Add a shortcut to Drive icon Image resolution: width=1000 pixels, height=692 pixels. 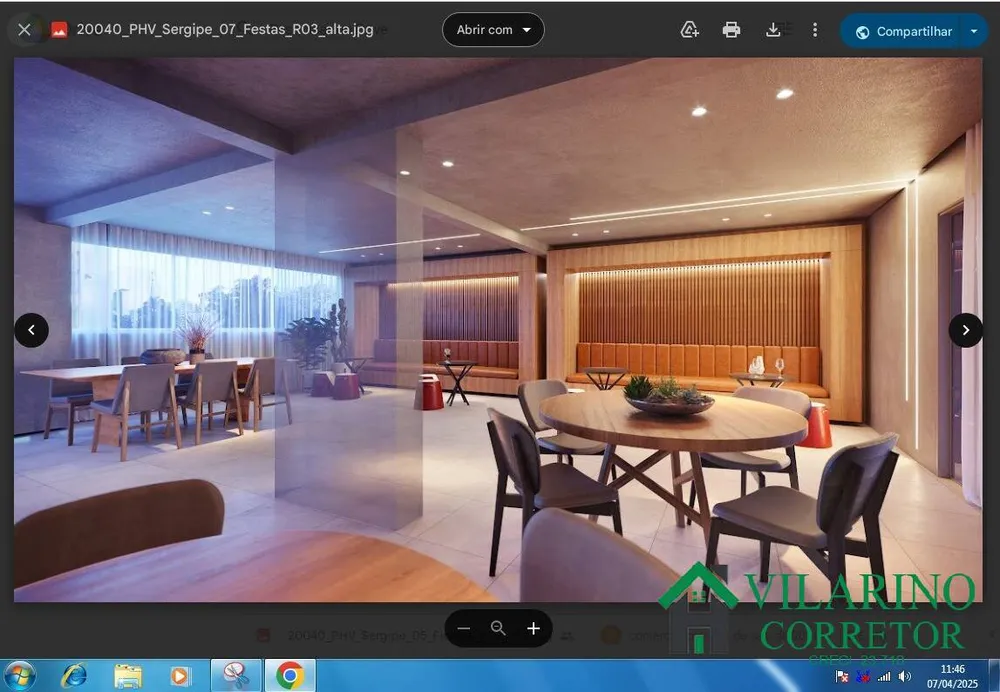689,30
